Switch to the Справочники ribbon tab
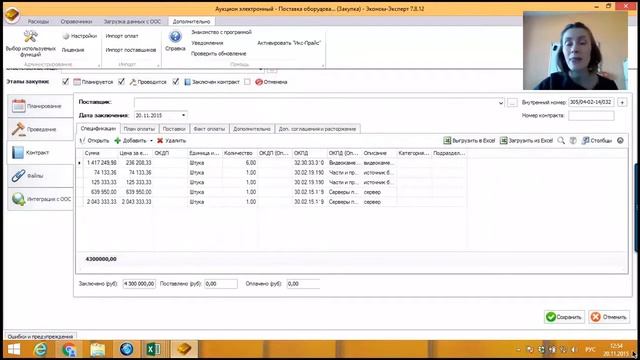This screenshot has width=640, height=360. pyautogui.click(x=76, y=22)
